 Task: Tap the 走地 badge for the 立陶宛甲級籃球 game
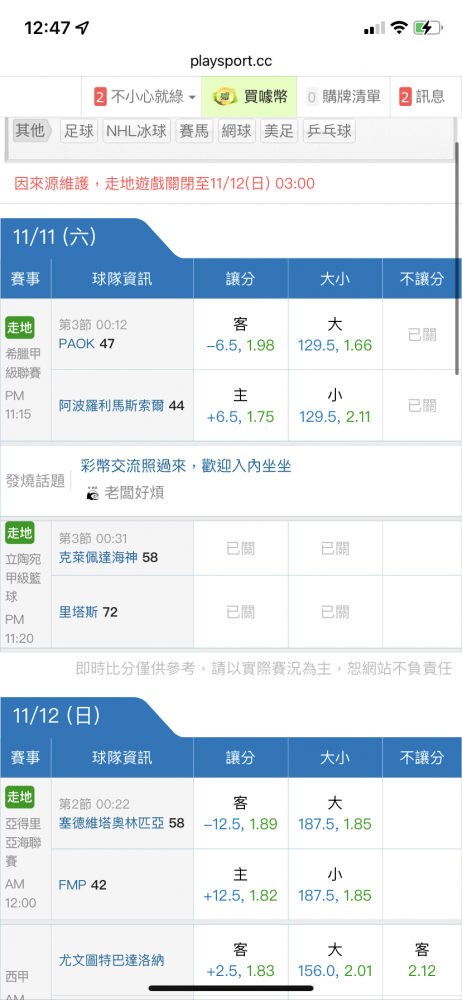(20, 533)
